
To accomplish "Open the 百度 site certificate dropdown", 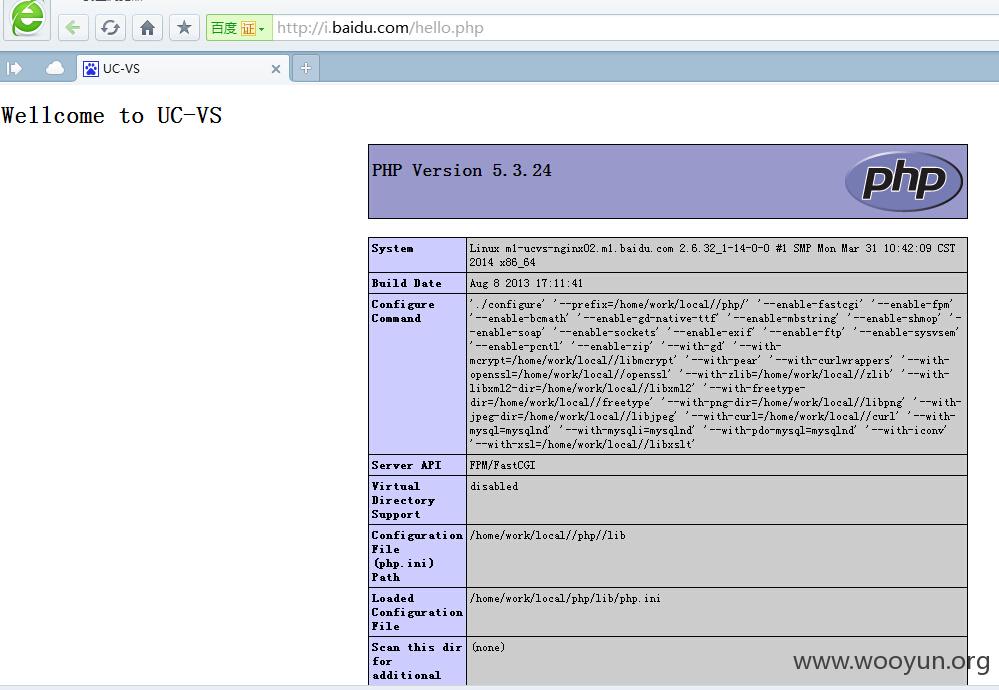I will [x=239, y=28].
